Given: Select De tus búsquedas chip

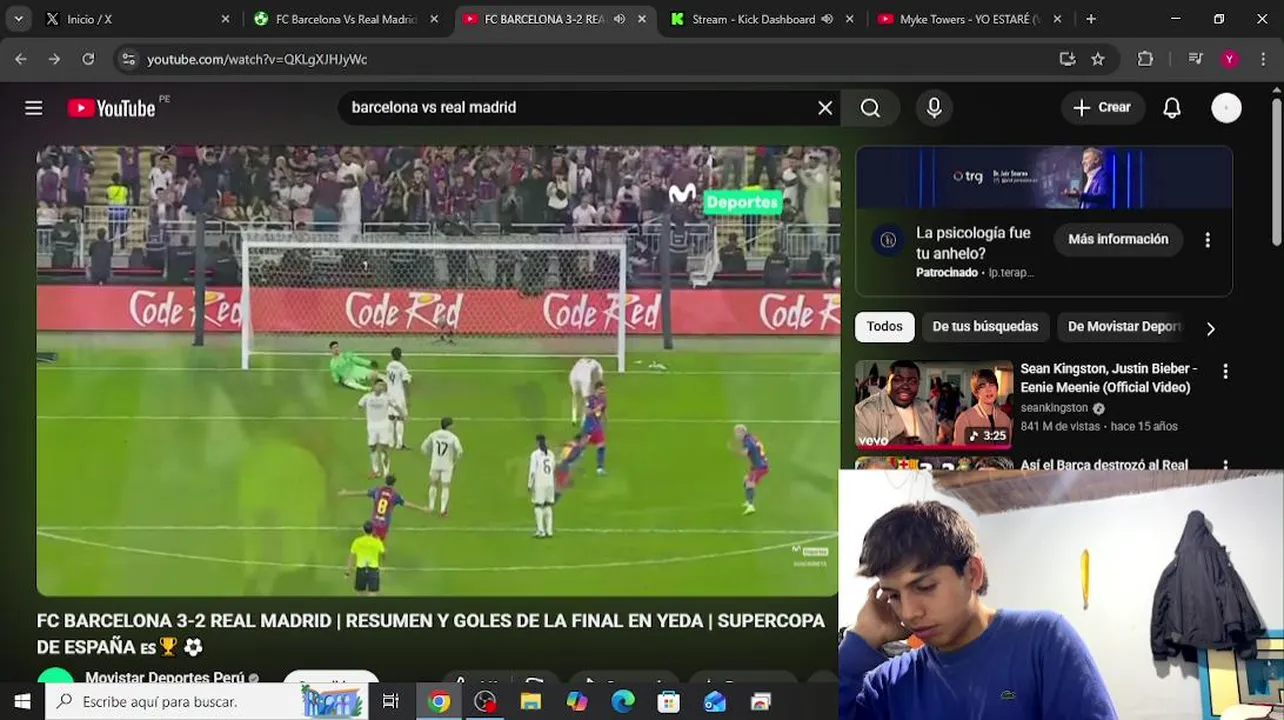Looking at the screenshot, I should pyautogui.click(x=985, y=327).
